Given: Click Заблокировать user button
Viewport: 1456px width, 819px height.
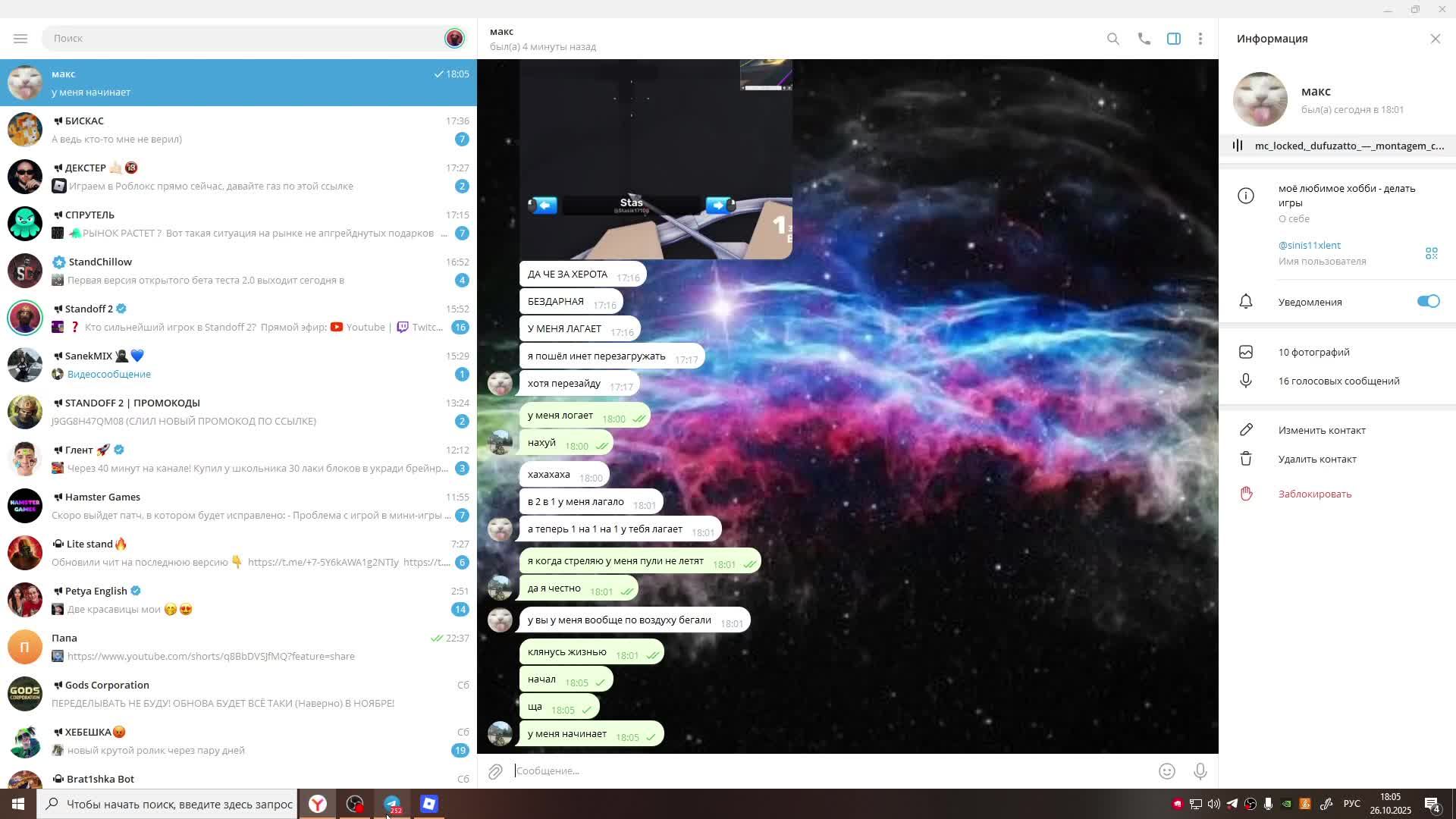Looking at the screenshot, I should point(1314,494).
